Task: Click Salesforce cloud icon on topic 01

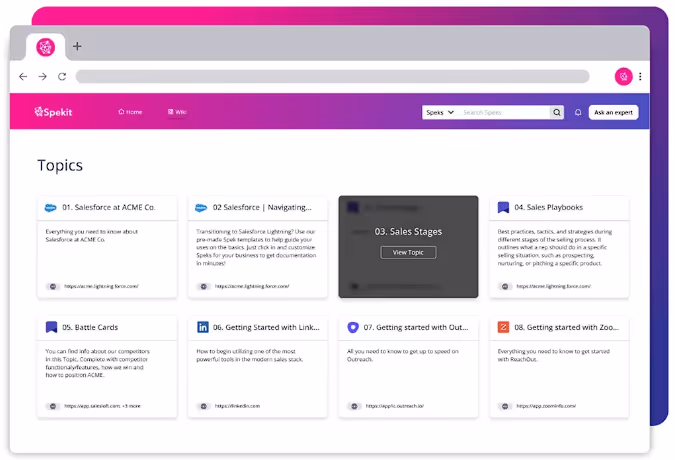Action: 51,208
